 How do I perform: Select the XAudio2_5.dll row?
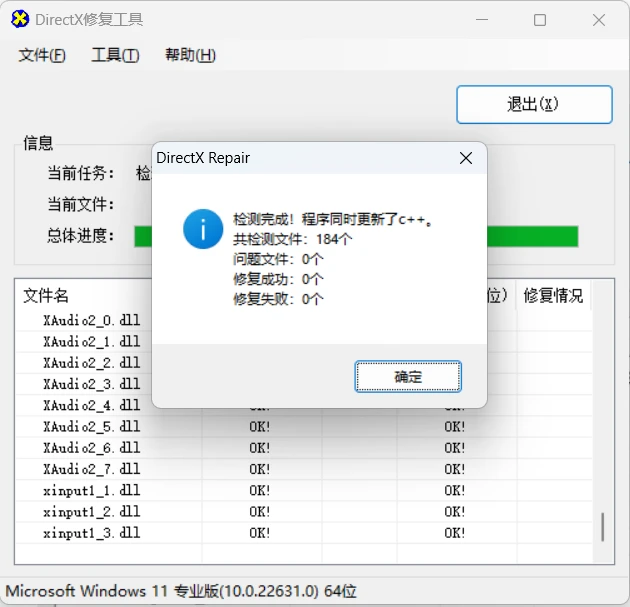point(304,427)
